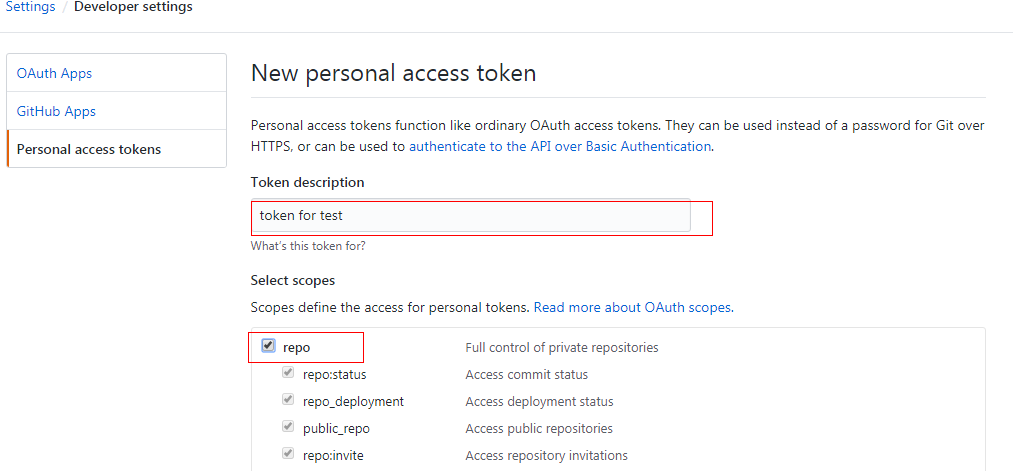Screen dimensions: 1013x471
Task: Click the Token description field label
Action: coord(308,182)
